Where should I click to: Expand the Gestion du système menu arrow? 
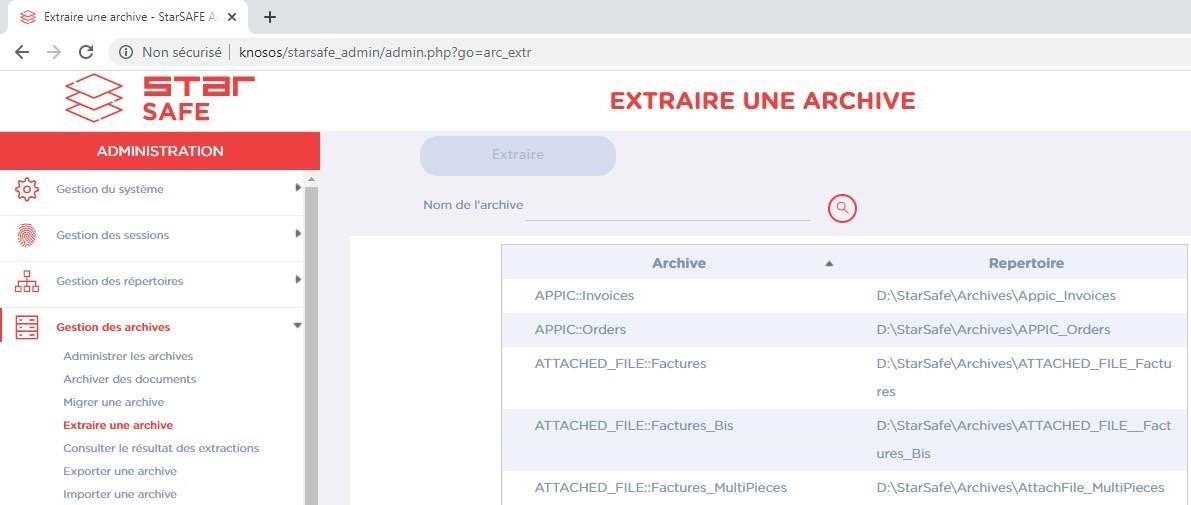pos(298,188)
